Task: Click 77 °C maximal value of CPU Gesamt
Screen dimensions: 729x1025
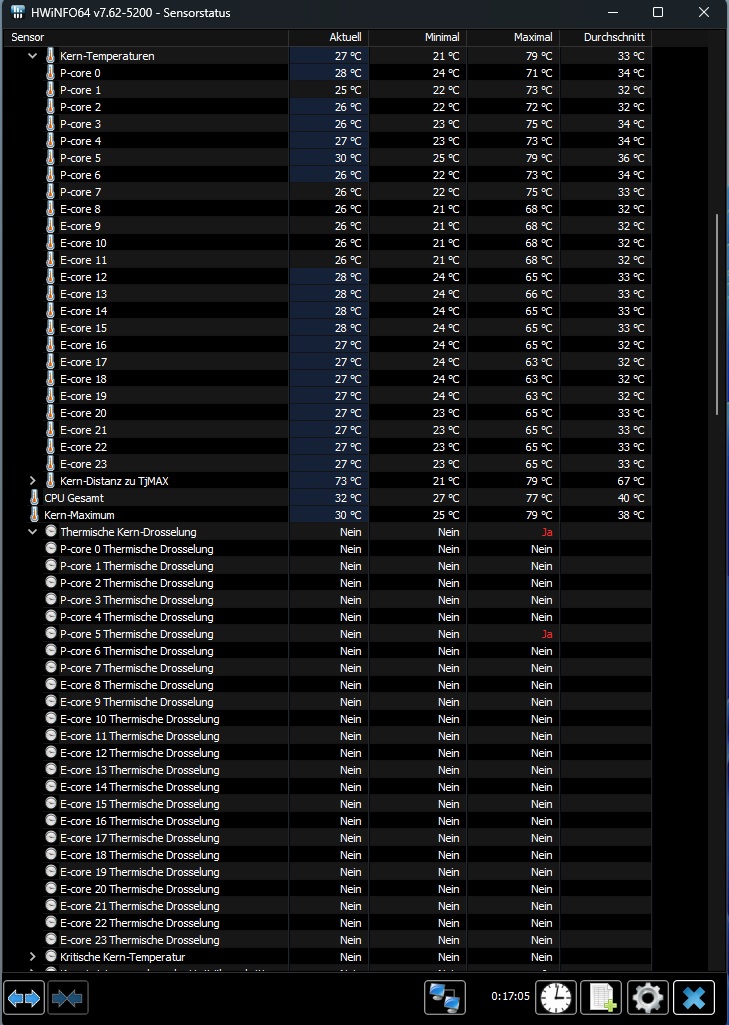Action: 539,497
